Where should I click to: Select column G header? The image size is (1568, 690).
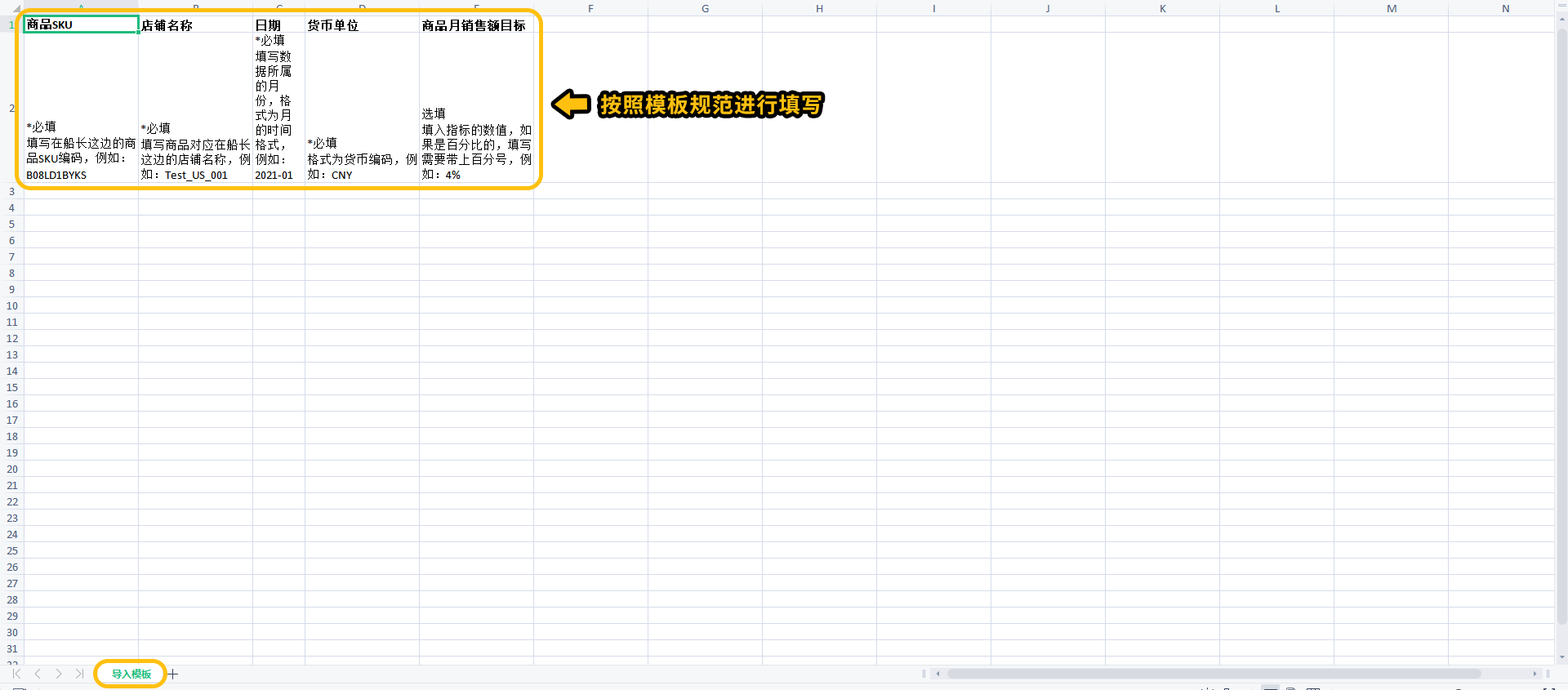tap(705, 8)
